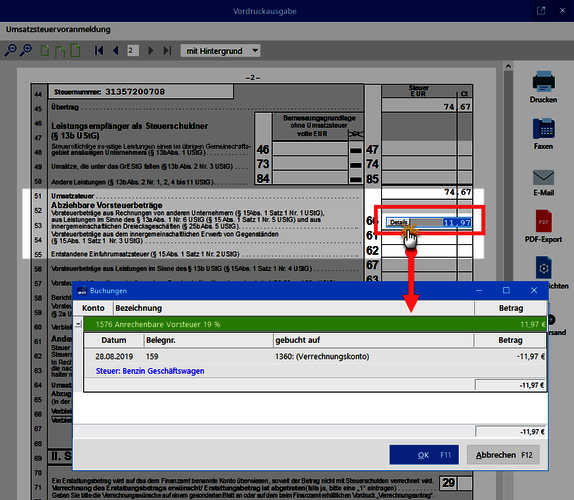The height and width of the screenshot is (500, 574).
Task: Open the Steuer: Benzin Geschäftswagen link
Action: 150,371
